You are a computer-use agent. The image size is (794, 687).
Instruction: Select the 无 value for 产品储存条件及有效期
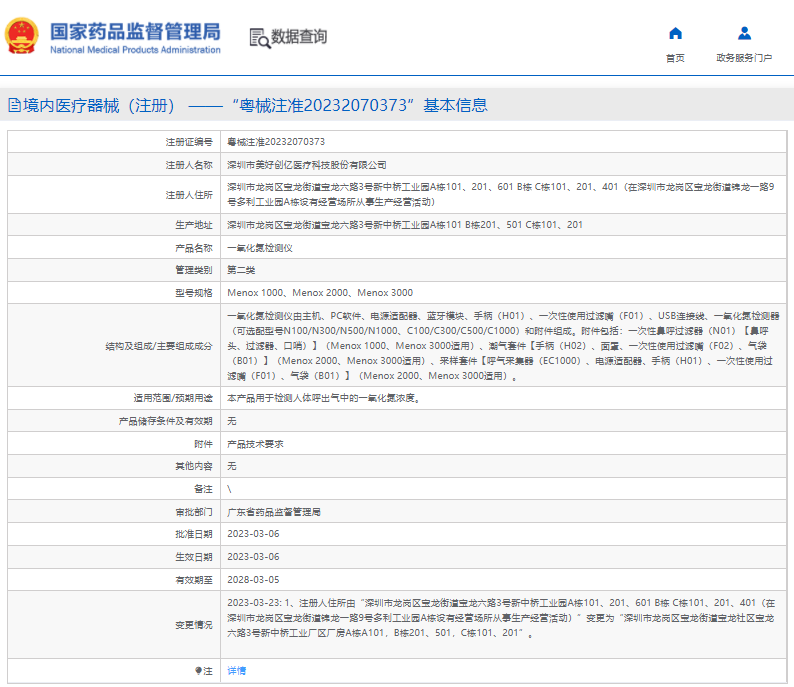(x=232, y=421)
